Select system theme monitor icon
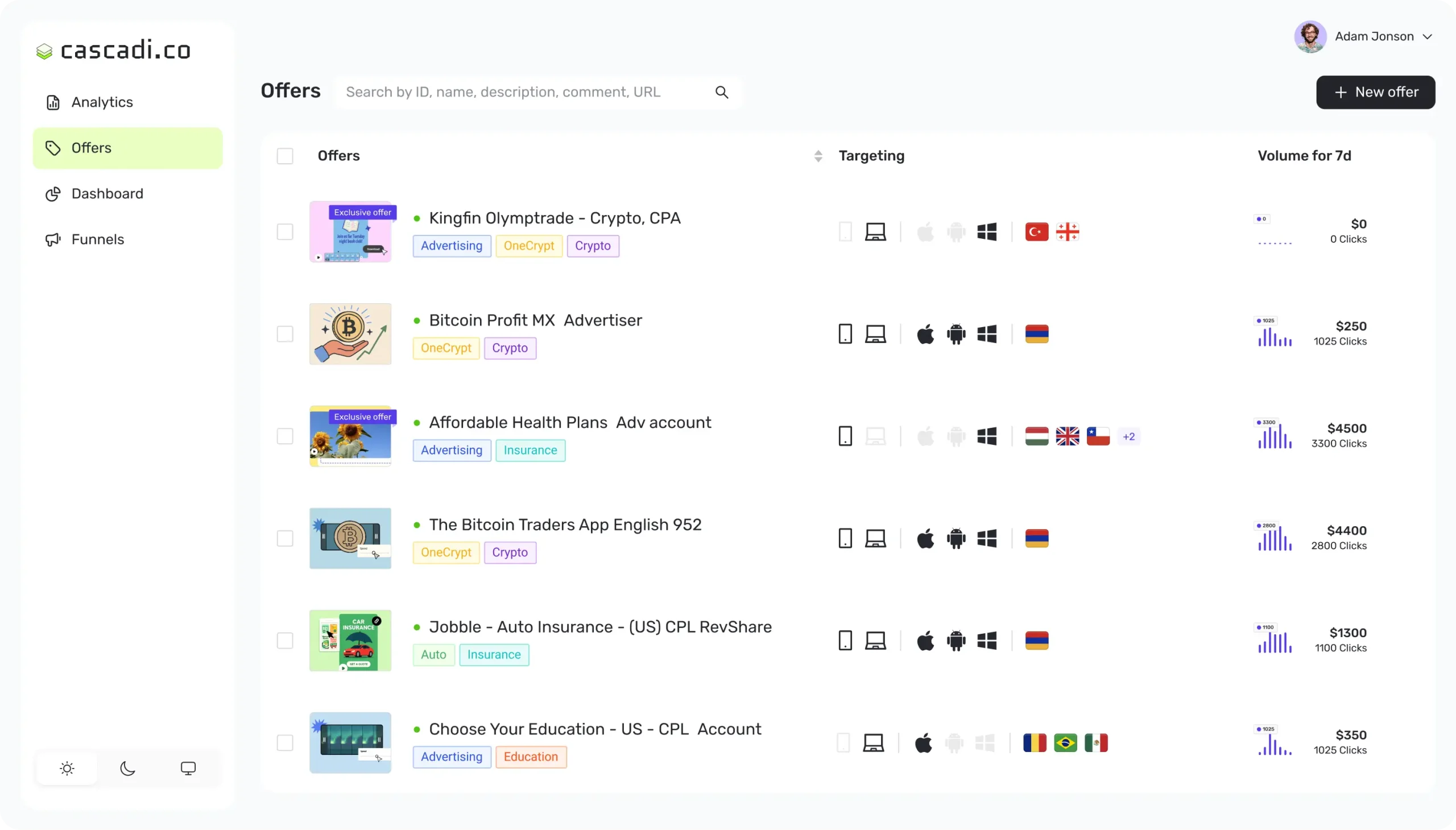Image resolution: width=1456 pixels, height=830 pixels. pos(188,768)
